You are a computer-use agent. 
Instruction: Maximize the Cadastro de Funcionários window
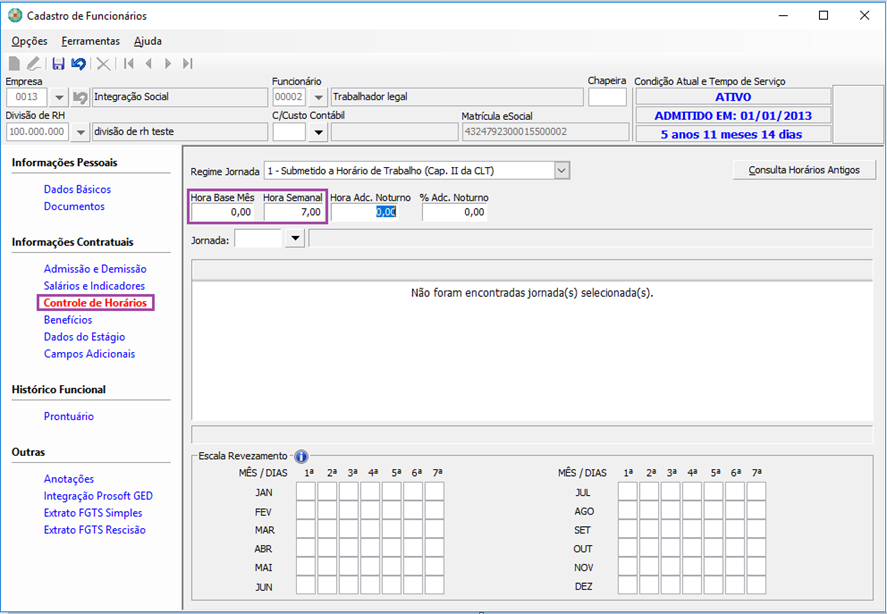click(x=824, y=15)
